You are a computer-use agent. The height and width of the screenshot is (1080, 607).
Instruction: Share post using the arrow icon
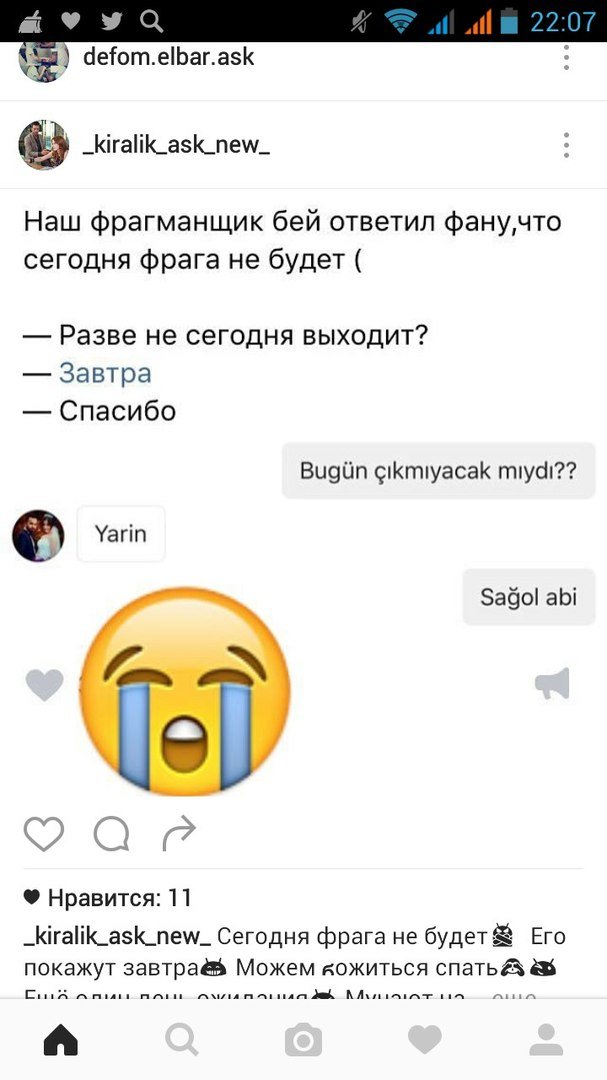[x=179, y=834]
